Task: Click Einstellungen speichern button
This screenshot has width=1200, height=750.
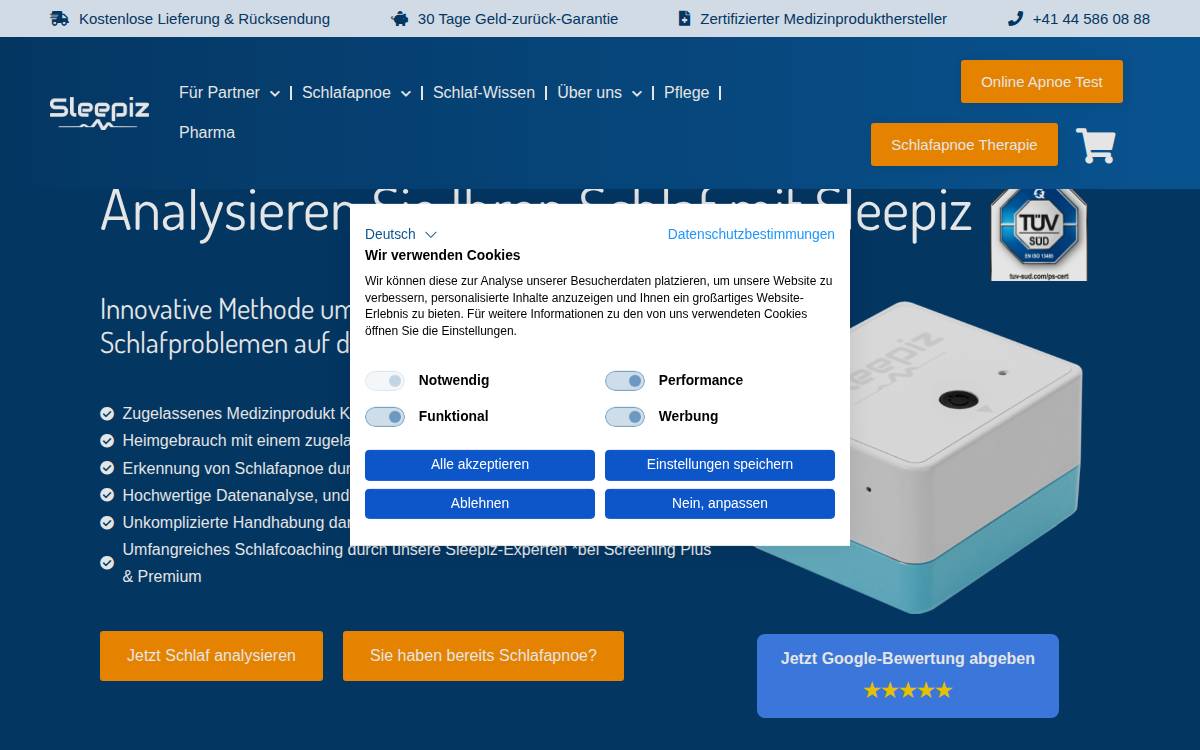Action: [x=720, y=465]
